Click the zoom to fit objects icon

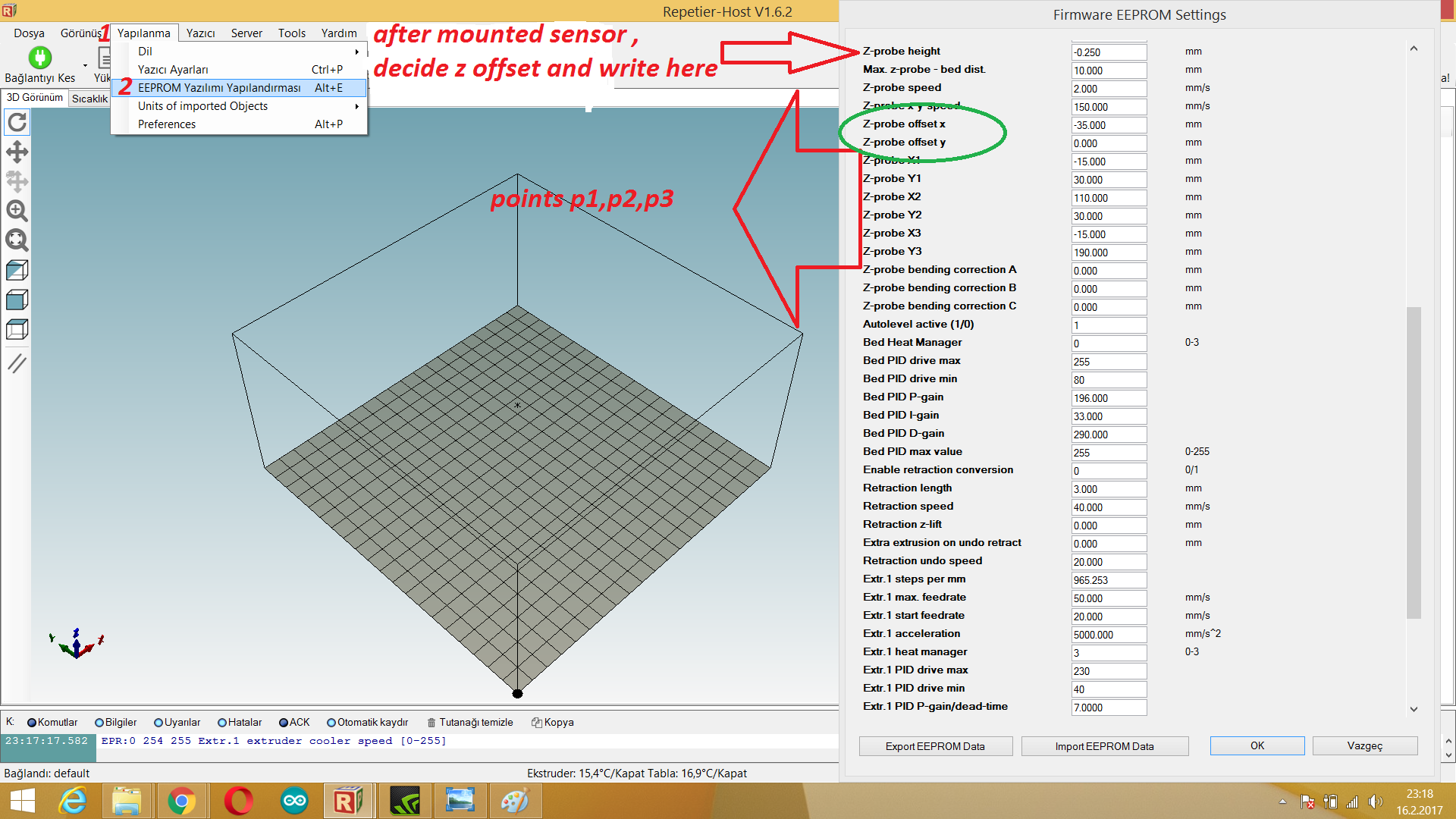pos(17,240)
